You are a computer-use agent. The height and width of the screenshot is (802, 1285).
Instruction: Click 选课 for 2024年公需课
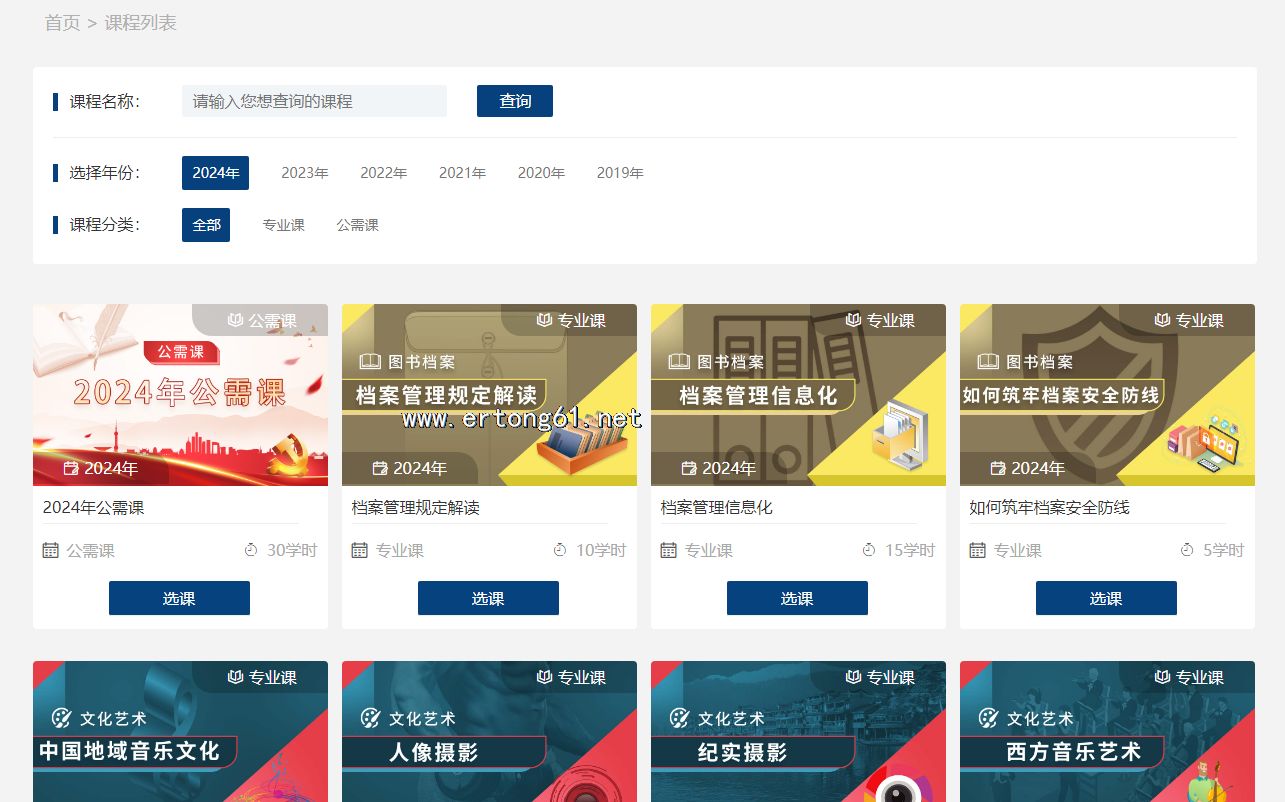179,598
